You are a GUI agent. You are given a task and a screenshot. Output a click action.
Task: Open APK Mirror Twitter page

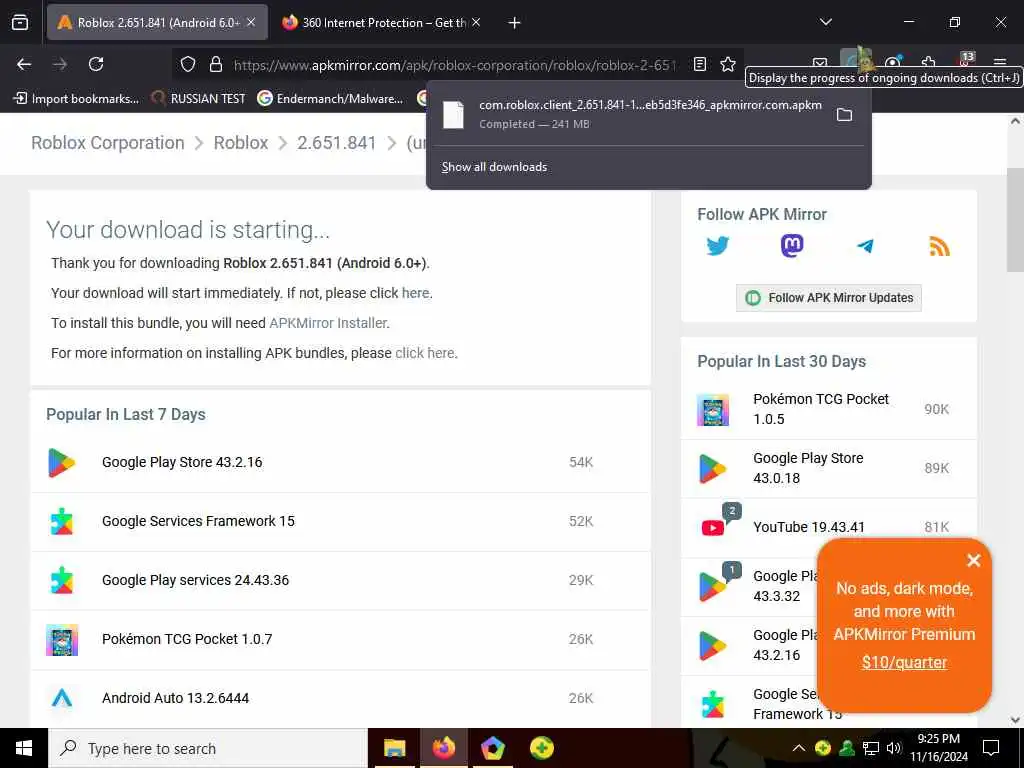point(717,246)
